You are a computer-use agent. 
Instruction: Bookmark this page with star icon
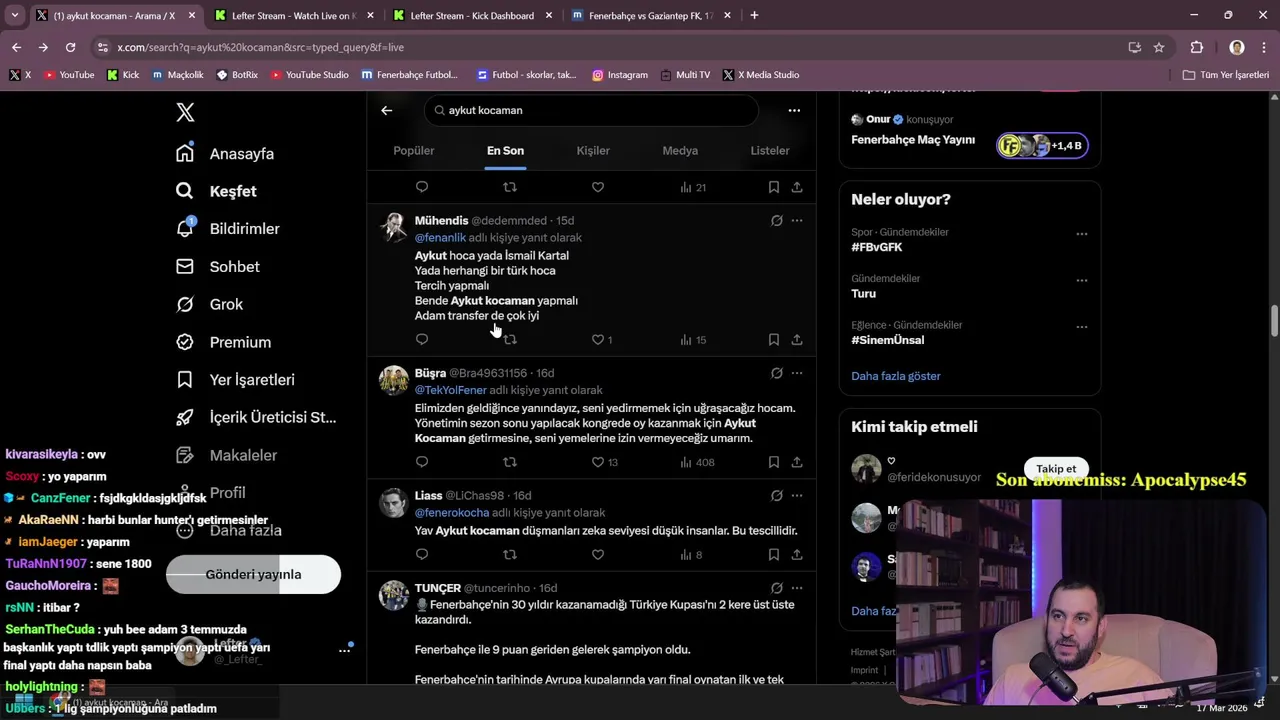[1159, 47]
